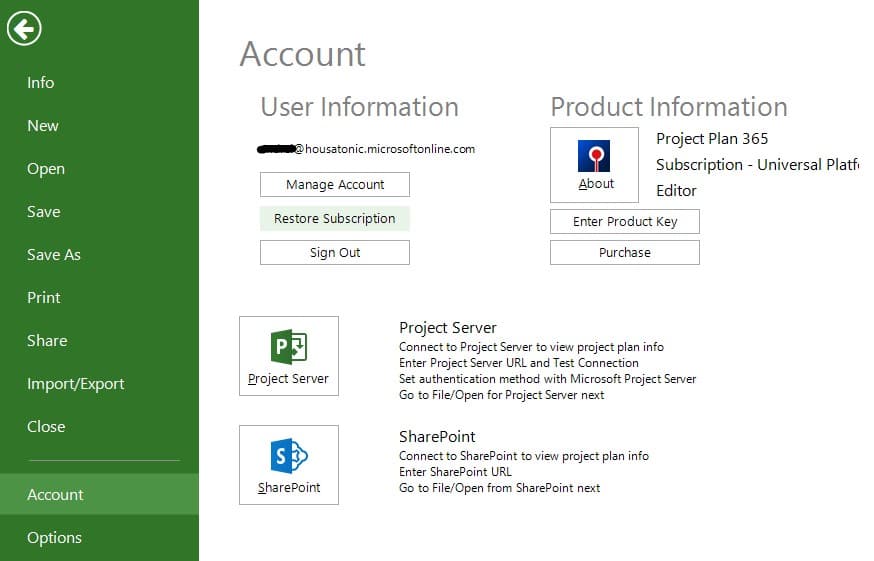The height and width of the screenshot is (561, 874).
Task: Open the Info menu item
Action: [x=41, y=83]
